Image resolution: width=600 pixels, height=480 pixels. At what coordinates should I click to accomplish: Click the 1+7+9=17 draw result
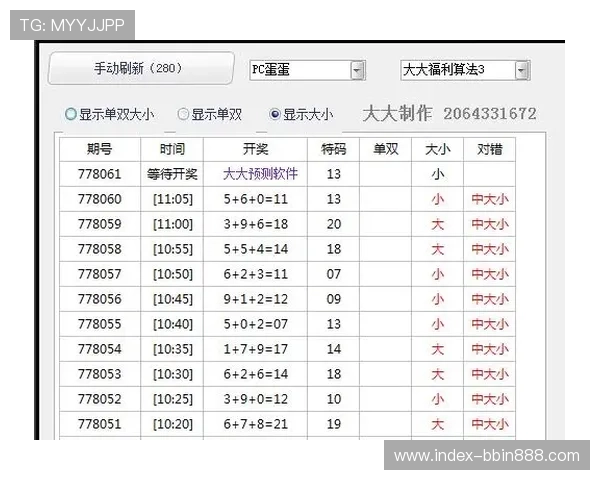[255, 349]
